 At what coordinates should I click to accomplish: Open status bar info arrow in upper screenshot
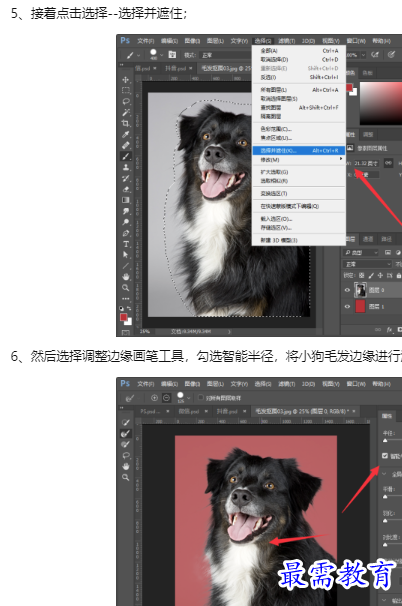tap(229, 332)
